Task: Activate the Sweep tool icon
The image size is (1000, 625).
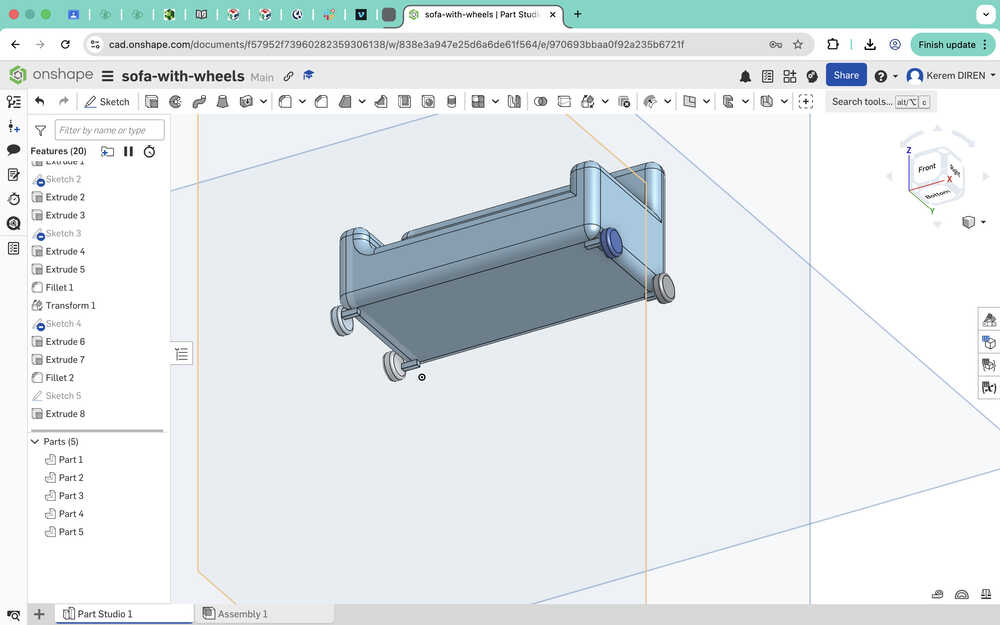Action: 198,101
